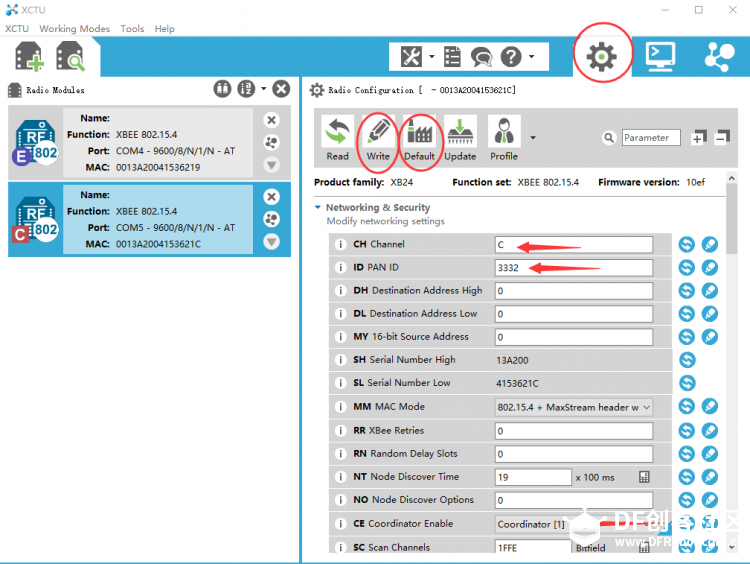The height and width of the screenshot is (564, 750).
Task: Click Write radio settings button
Action: pos(378,139)
